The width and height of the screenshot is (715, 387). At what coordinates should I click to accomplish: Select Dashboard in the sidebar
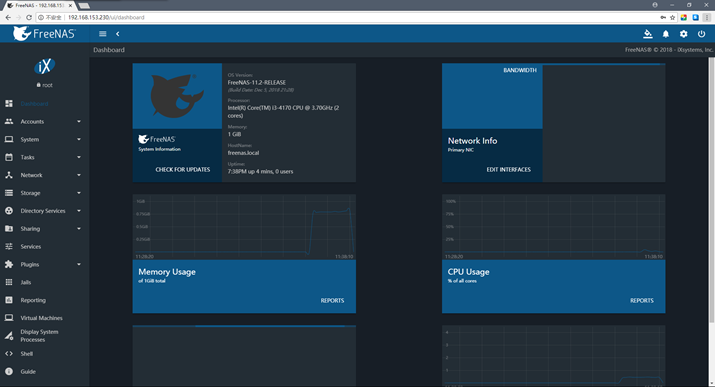[x=34, y=104]
